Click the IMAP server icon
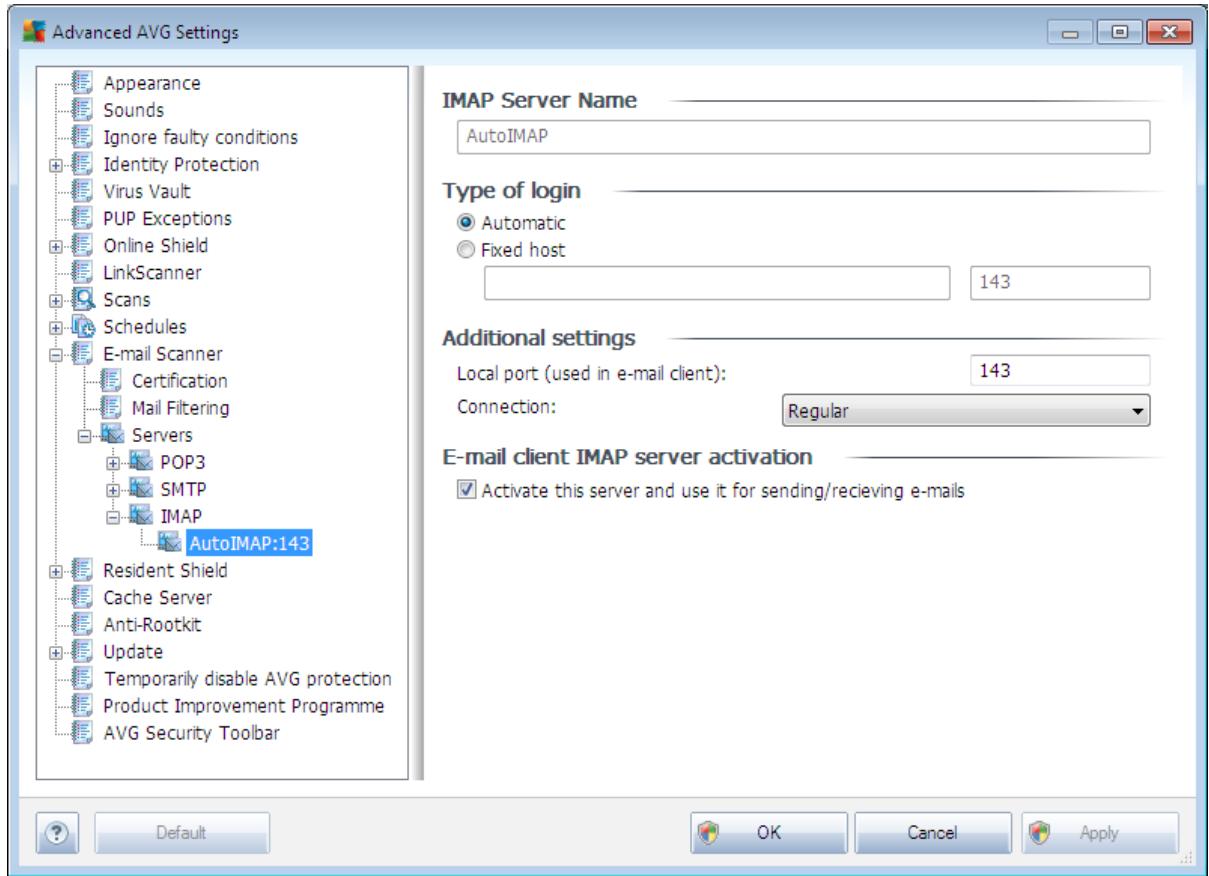This screenshot has height=876, width=1209. tap(141, 516)
